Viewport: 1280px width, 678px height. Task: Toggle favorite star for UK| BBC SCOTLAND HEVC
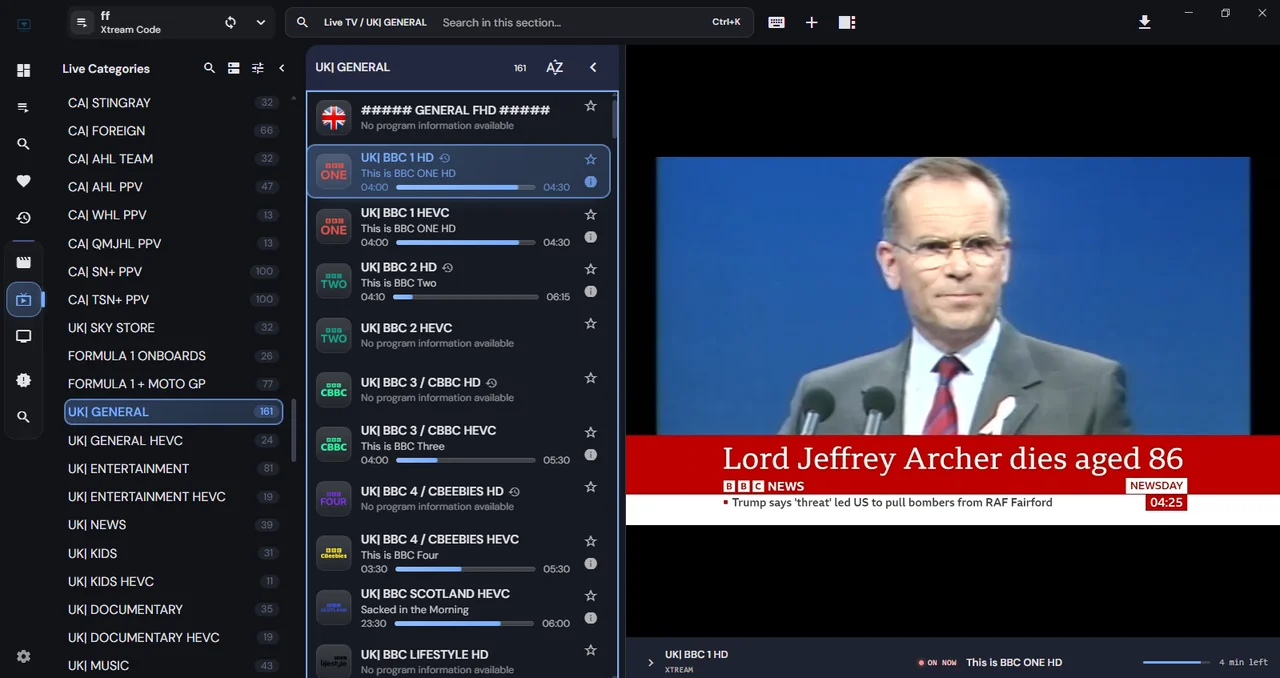pyautogui.click(x=590, y=596)
